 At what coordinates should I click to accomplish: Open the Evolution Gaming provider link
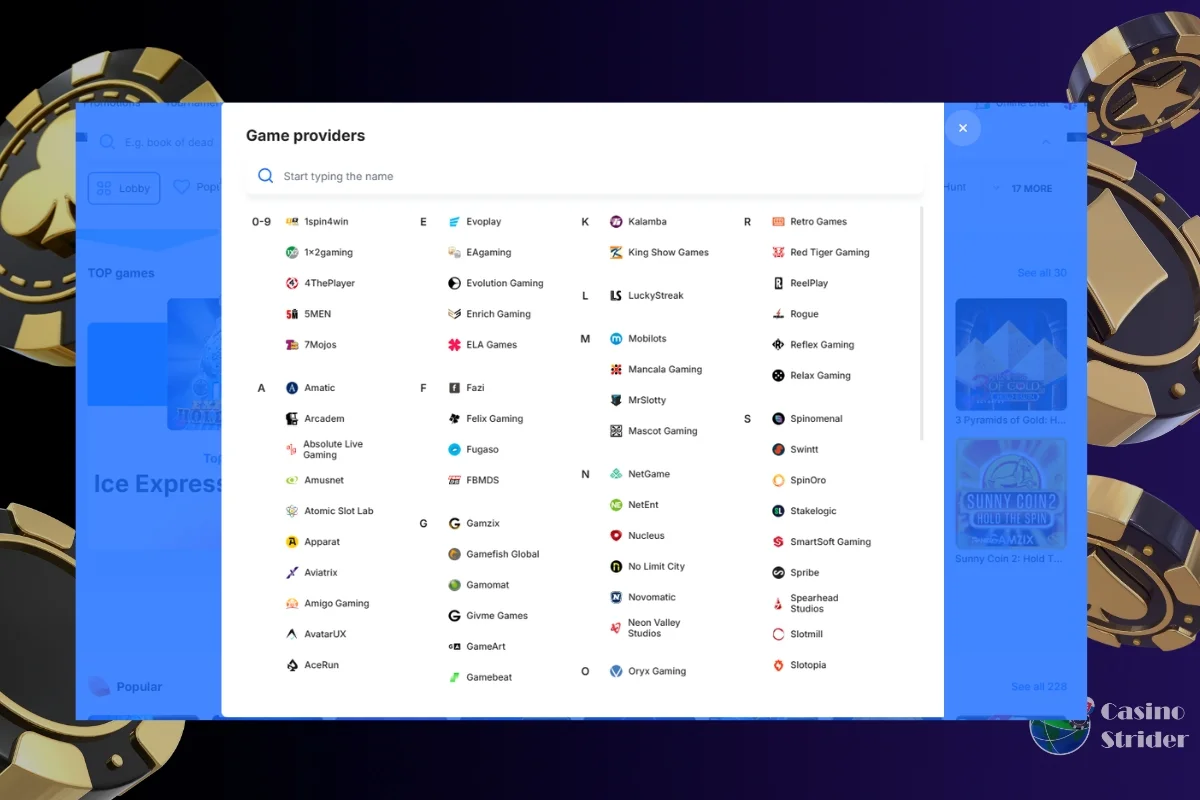[x=504, y=284]
